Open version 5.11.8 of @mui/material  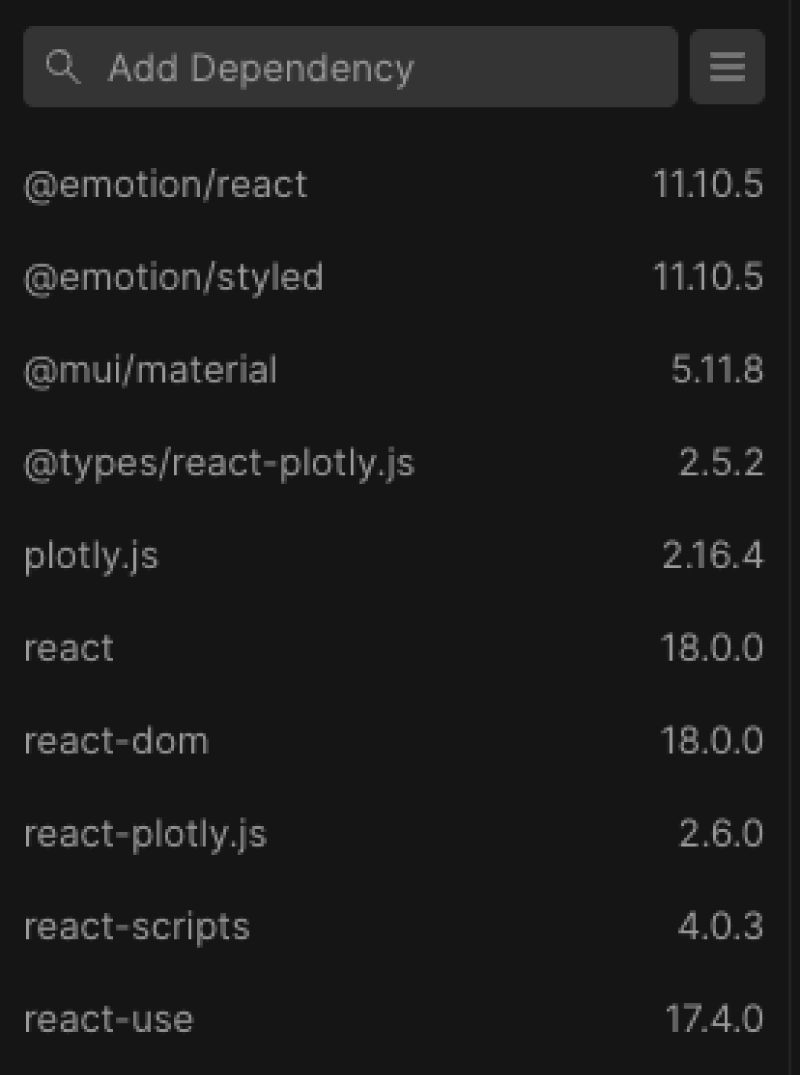pyautogui.click(x=717, y=370)
